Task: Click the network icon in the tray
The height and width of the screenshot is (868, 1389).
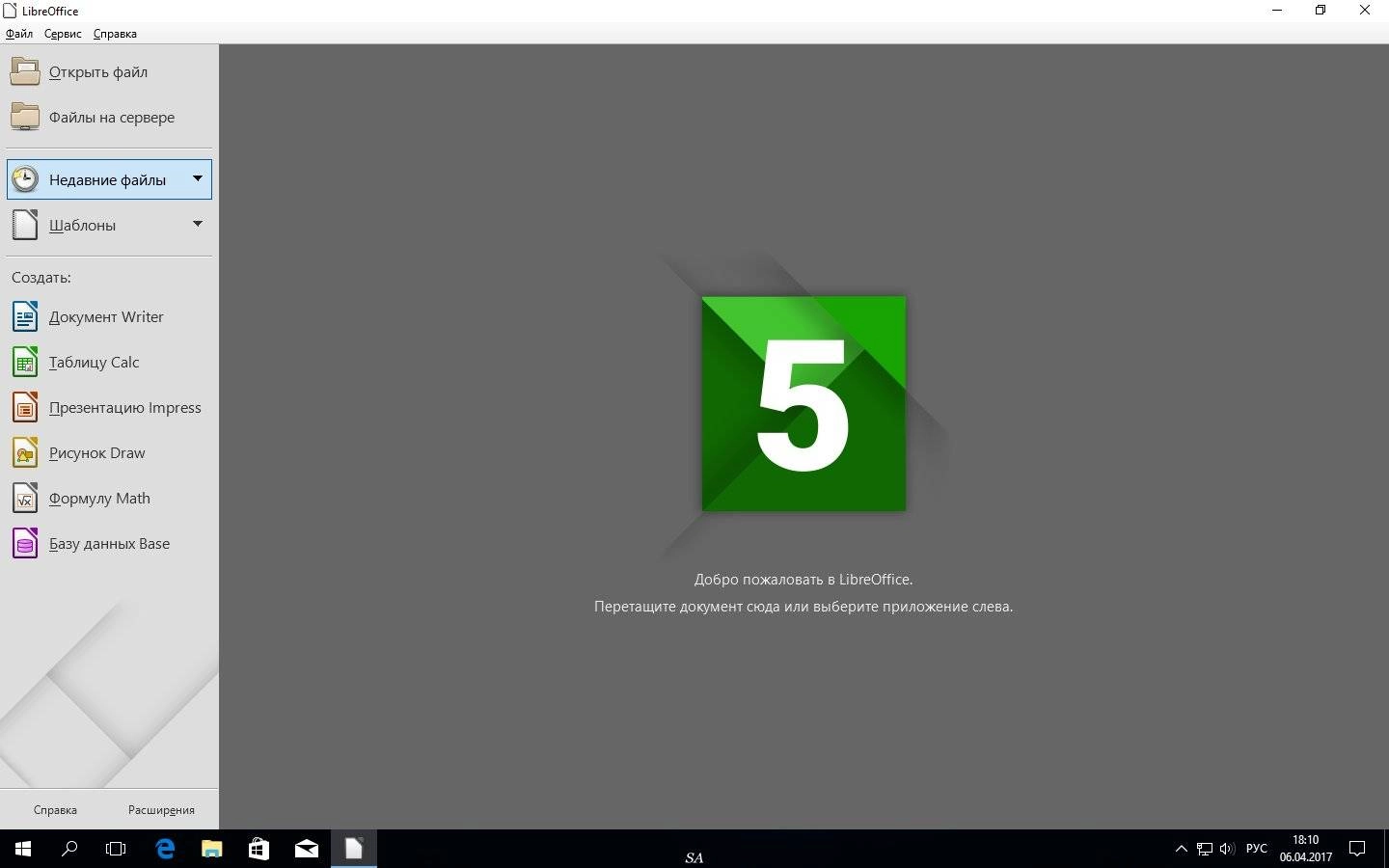Action: click(1205, 849)
